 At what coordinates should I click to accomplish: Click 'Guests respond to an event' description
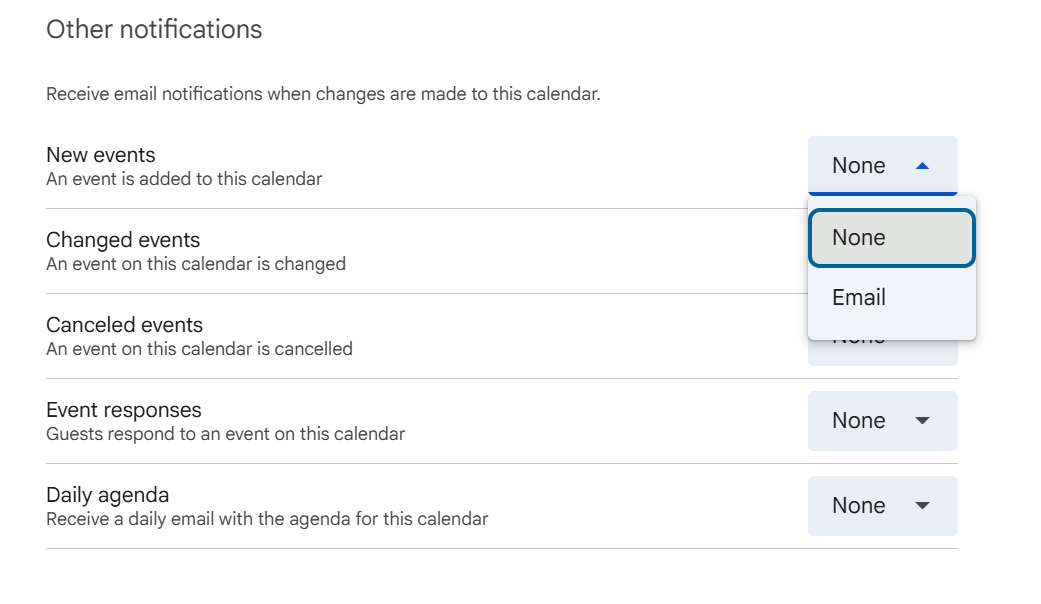click(x=225, y=435)
